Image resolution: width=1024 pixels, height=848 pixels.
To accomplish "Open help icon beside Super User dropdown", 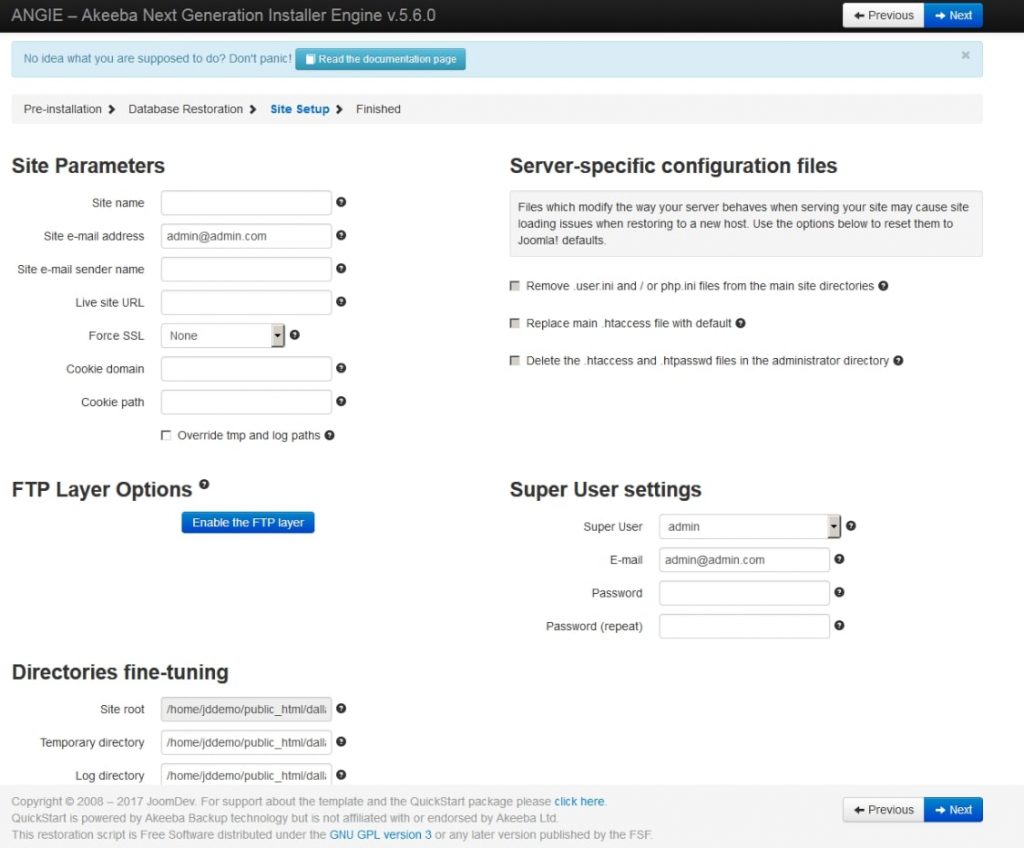I will (x=849, y=526).
